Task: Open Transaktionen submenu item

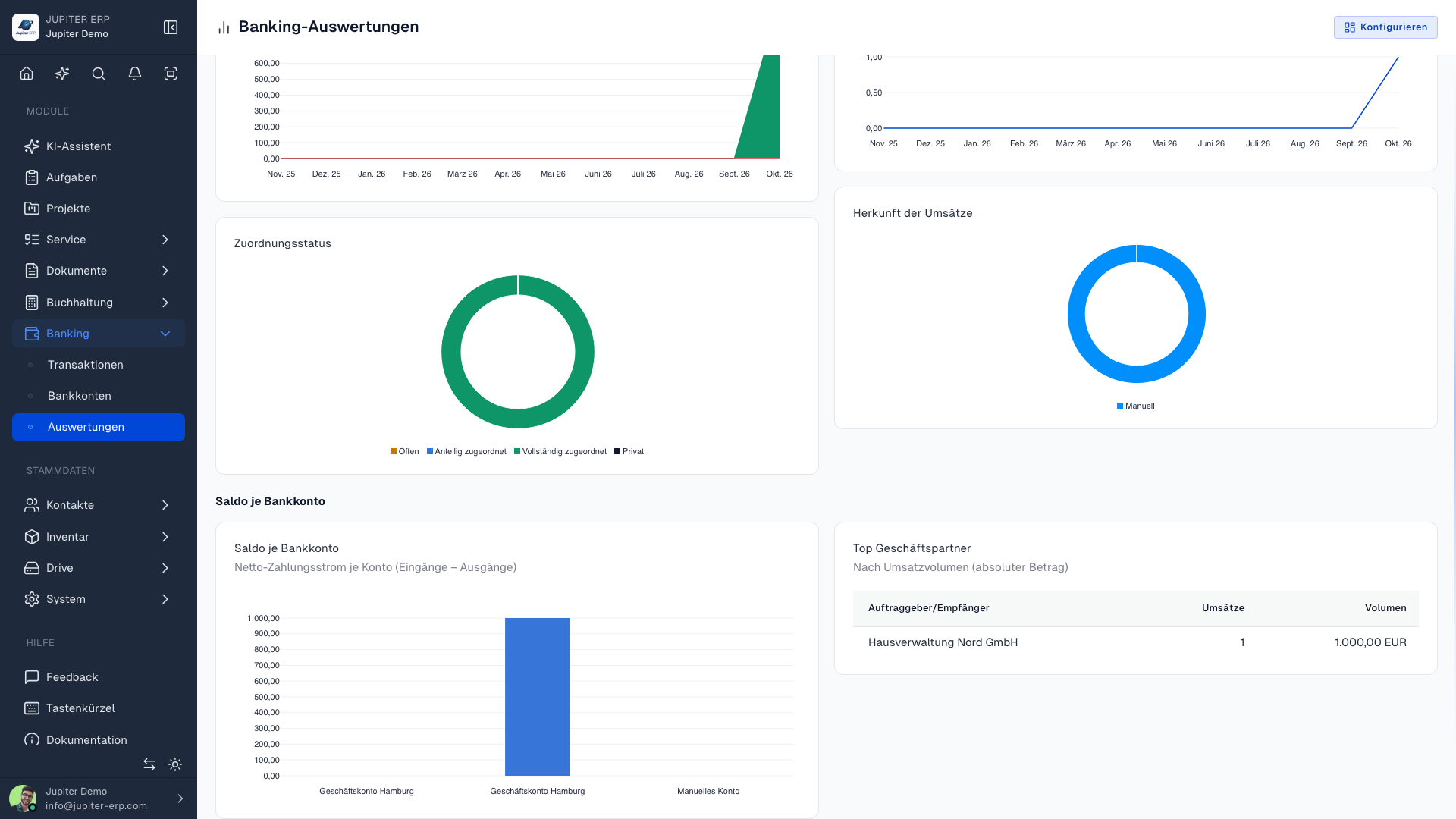Action: coord(99,365)
